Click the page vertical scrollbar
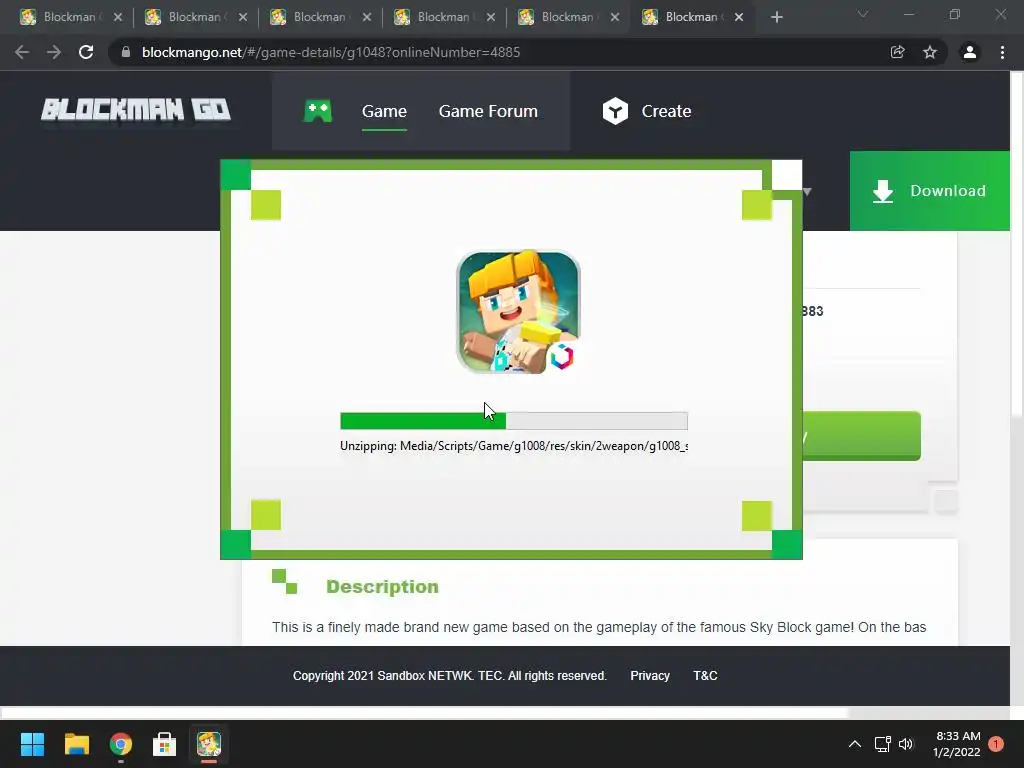The height and width of the screenshot is (768, 1024). (x=1017, y=242)
